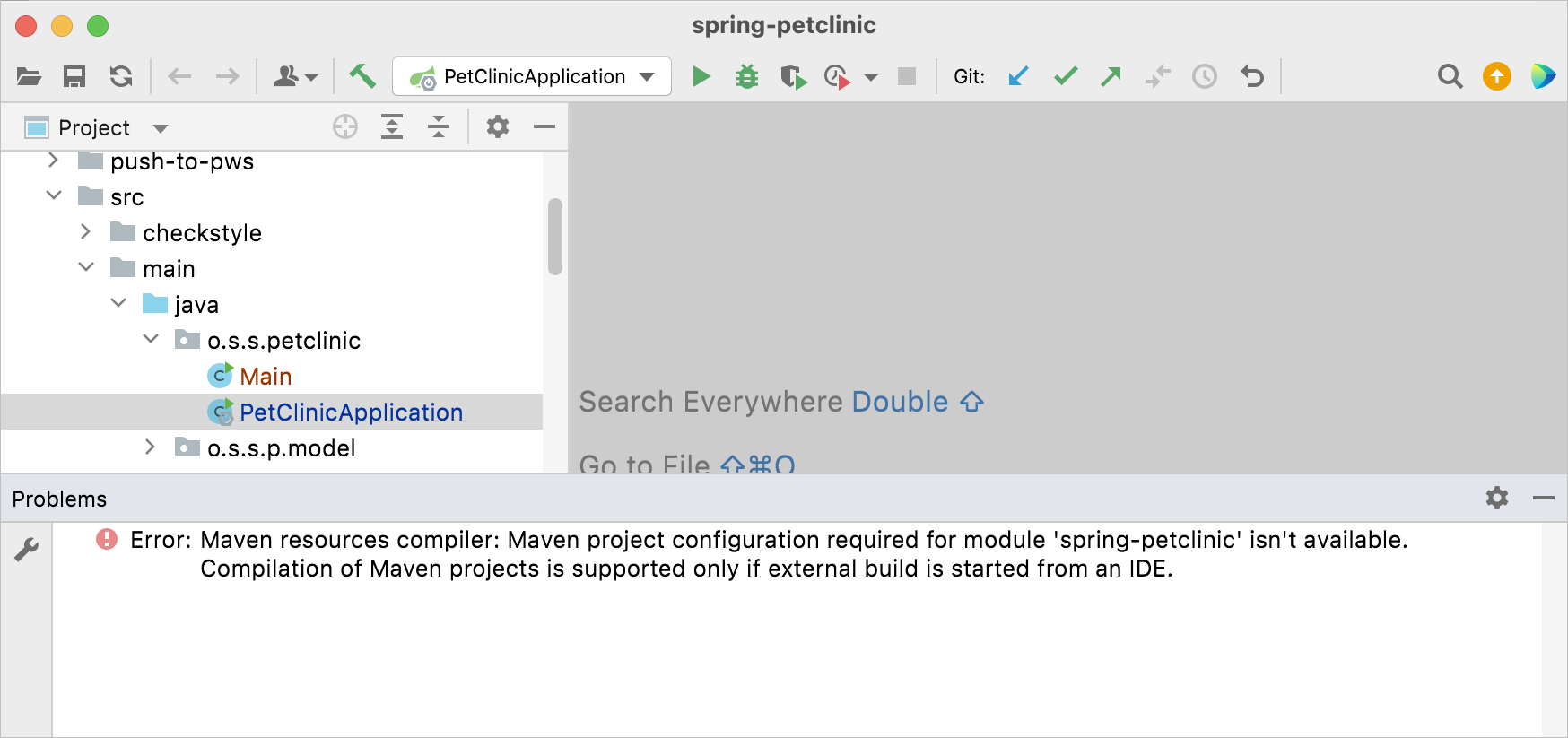Select the Maven resources compiler error message
Viewport: 1568px width, 738px height.
769,554
